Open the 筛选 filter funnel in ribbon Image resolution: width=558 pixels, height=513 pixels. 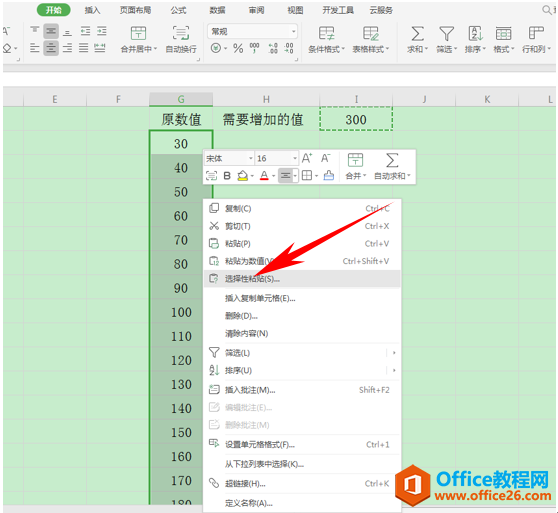coord(446,34)
